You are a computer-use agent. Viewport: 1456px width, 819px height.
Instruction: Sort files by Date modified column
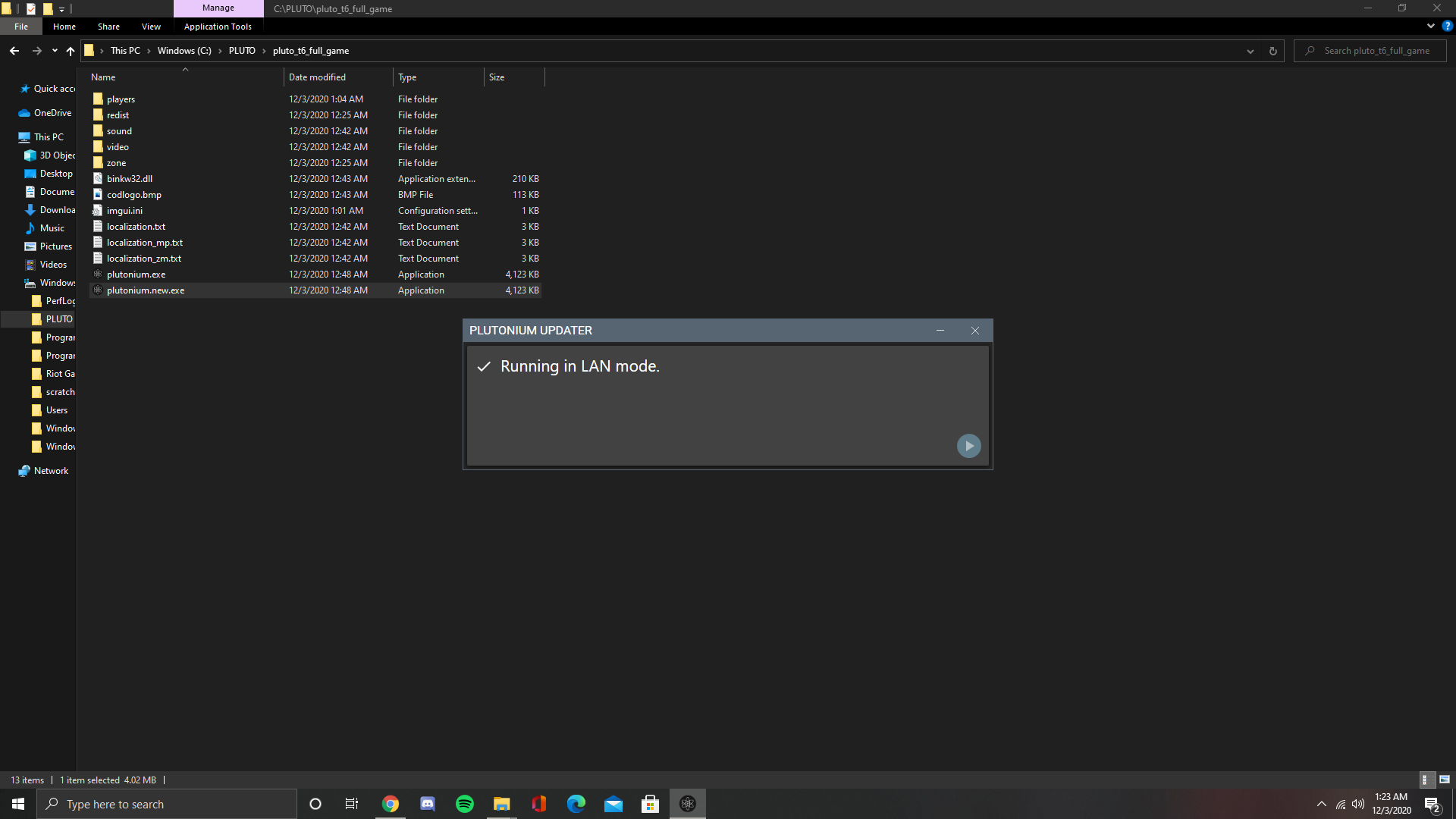pyautogui.click(x=338, y=77)
